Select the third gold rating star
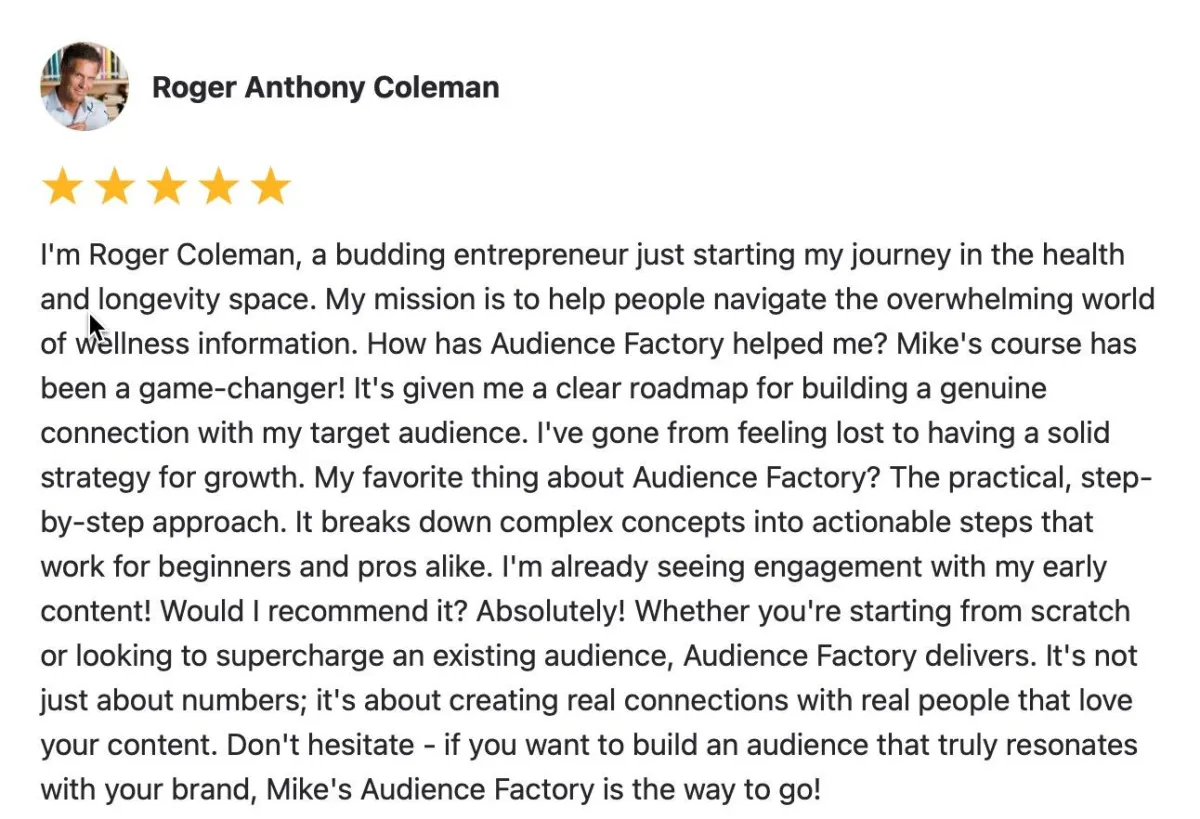 point(166,187)
